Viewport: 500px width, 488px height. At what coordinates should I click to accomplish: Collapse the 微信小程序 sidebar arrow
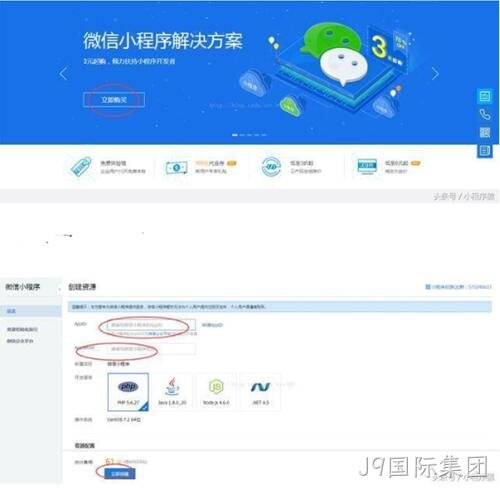coord(59,289)
